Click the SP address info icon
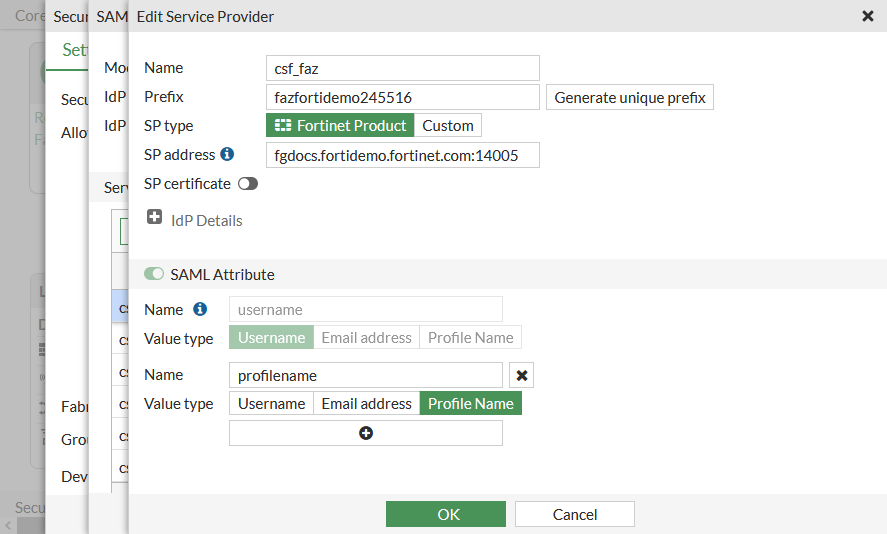The width and height of the screenshot is (887, 534). click(227, 154)
